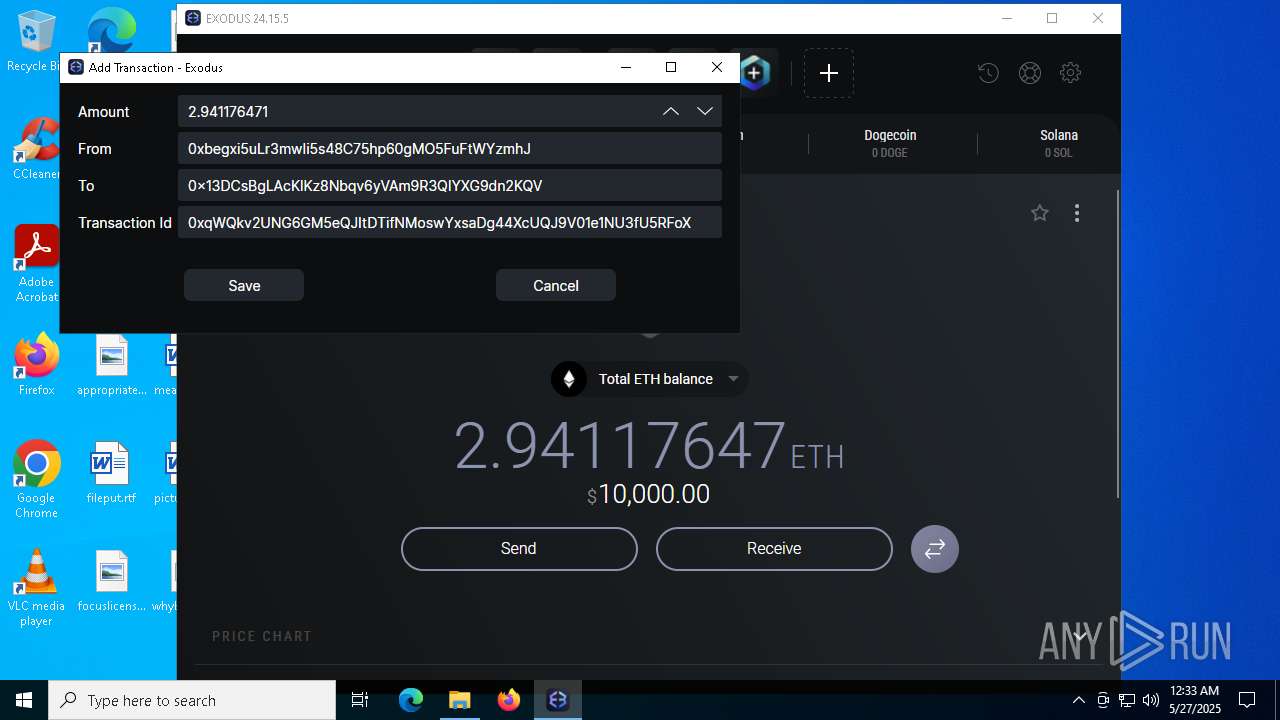Image resolution: width=1280 pixels, height=720 pixels.
Task: Launch Microsoft Edge from the taskbar
Action: click(411, 700)
